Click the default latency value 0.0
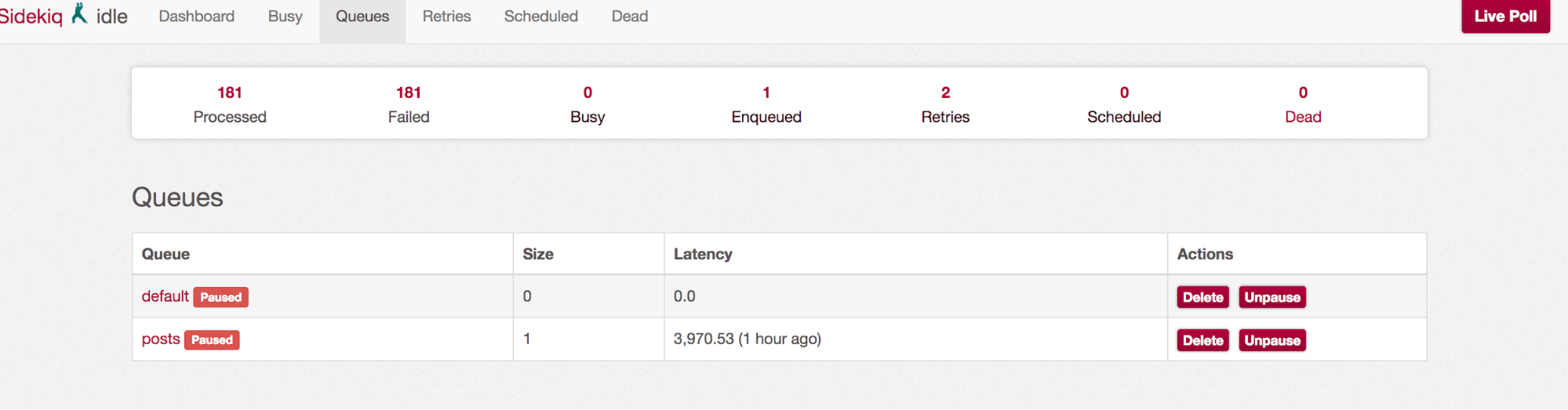 point(685,296)
